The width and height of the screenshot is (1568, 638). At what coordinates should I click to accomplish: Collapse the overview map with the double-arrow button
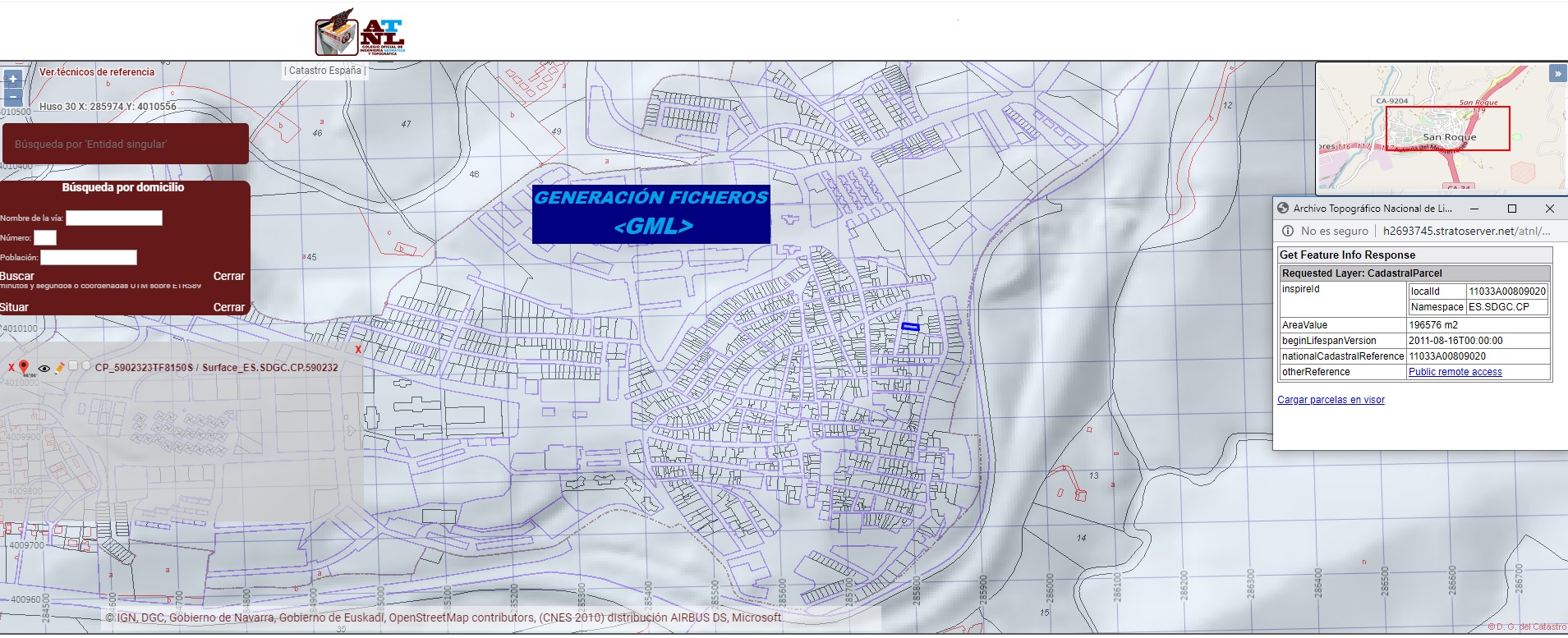(1557, 73)
